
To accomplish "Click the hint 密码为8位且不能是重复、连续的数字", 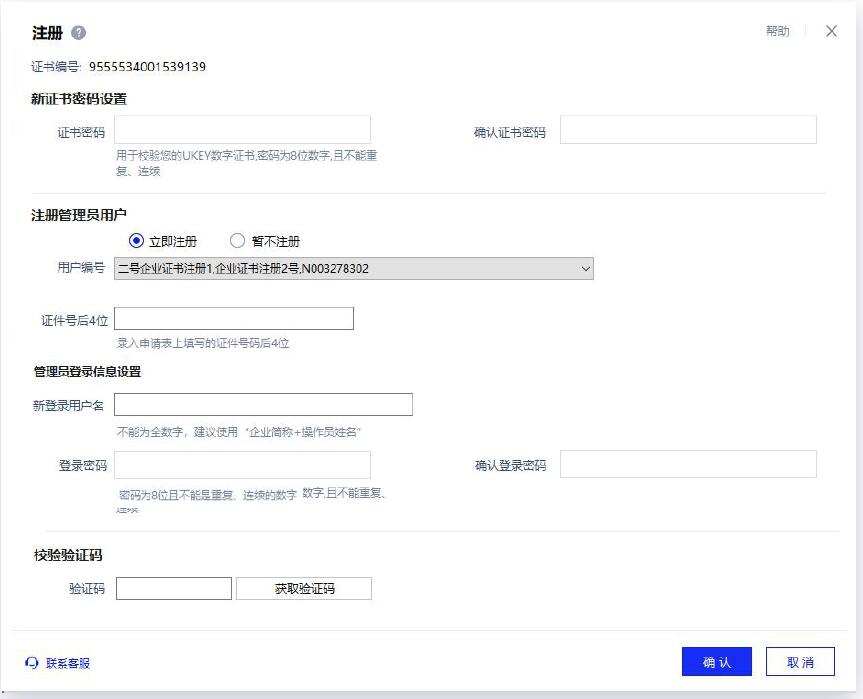I will (x=207, y=495).
